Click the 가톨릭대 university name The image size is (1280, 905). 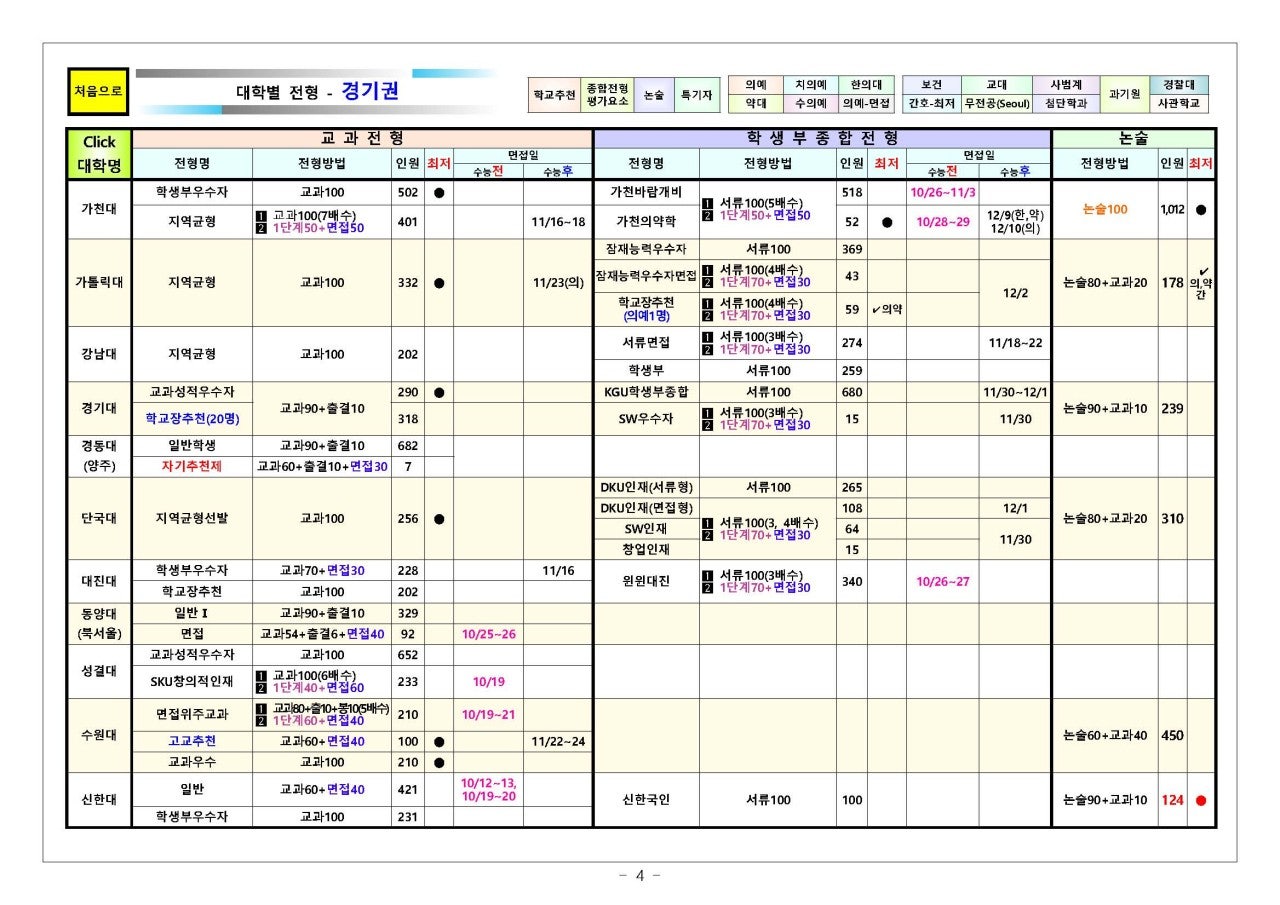pyautogui.click(x=100, y=282)
